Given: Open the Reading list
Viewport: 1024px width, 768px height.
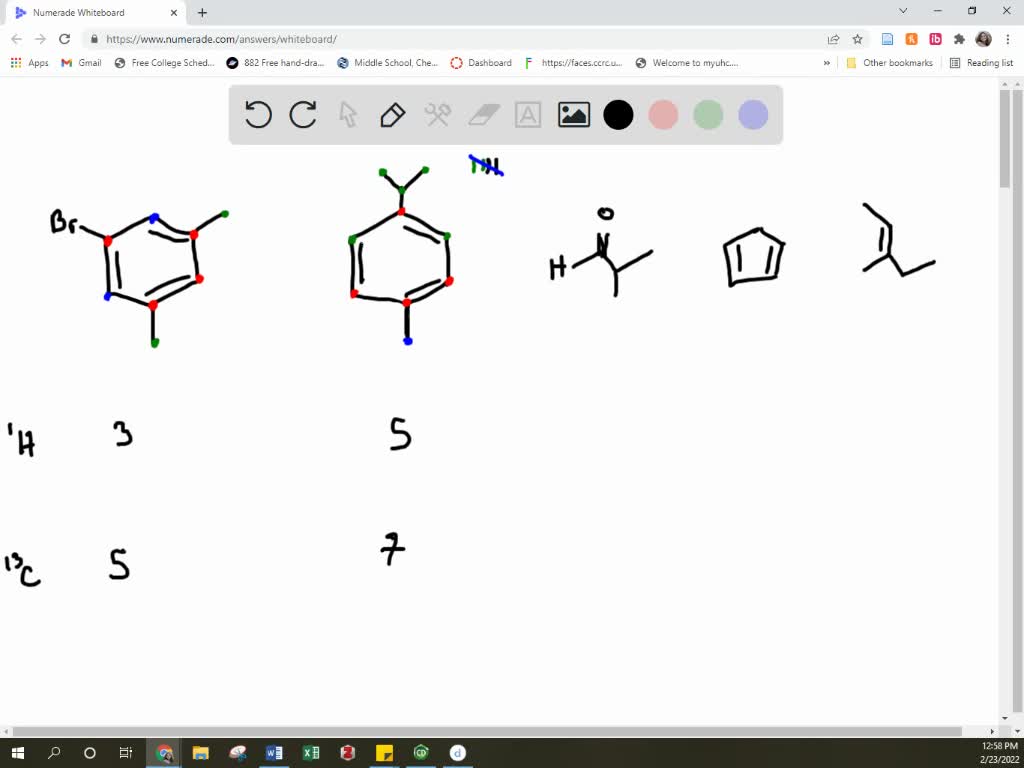Looking at the screenshot, I should click(983, 62).
